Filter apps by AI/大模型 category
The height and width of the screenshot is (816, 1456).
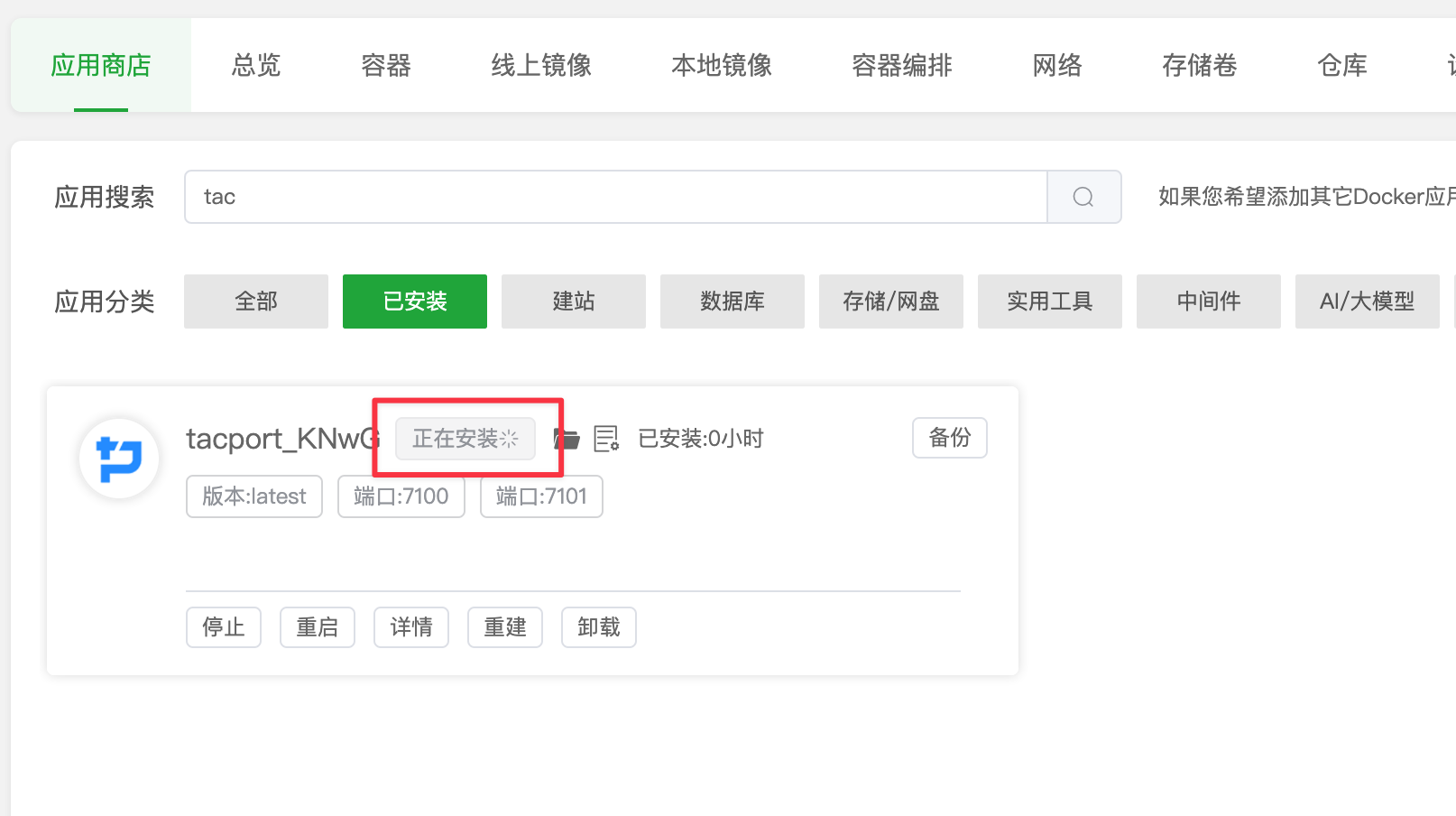(x=1368, y=301)
